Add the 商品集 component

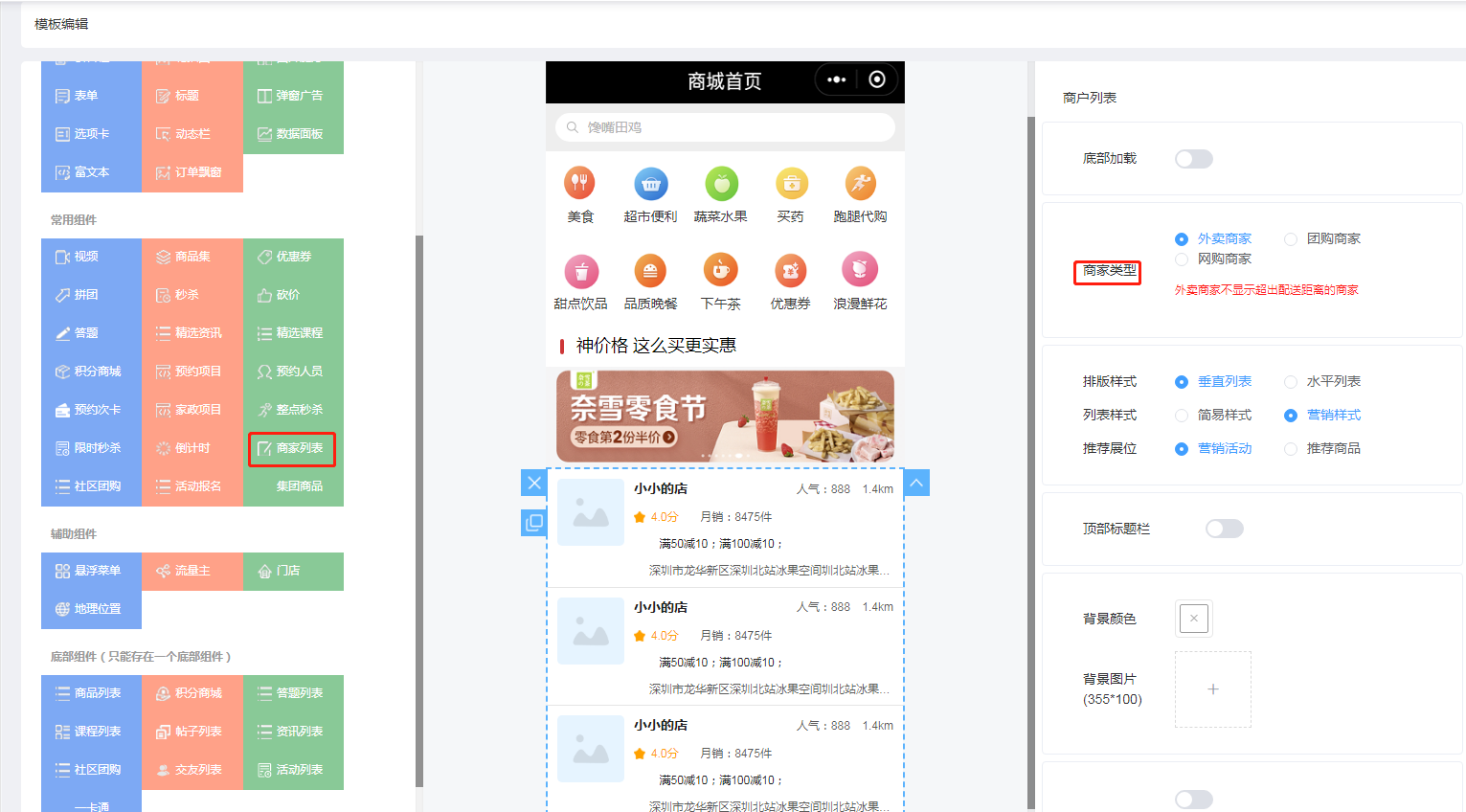[192, 257]
